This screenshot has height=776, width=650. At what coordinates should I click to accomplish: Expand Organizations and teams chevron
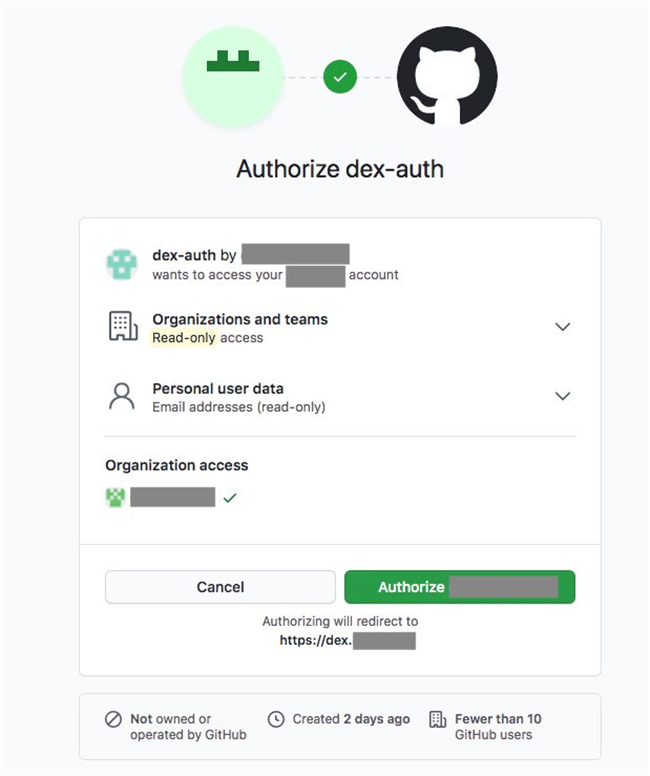coord(562,327)
